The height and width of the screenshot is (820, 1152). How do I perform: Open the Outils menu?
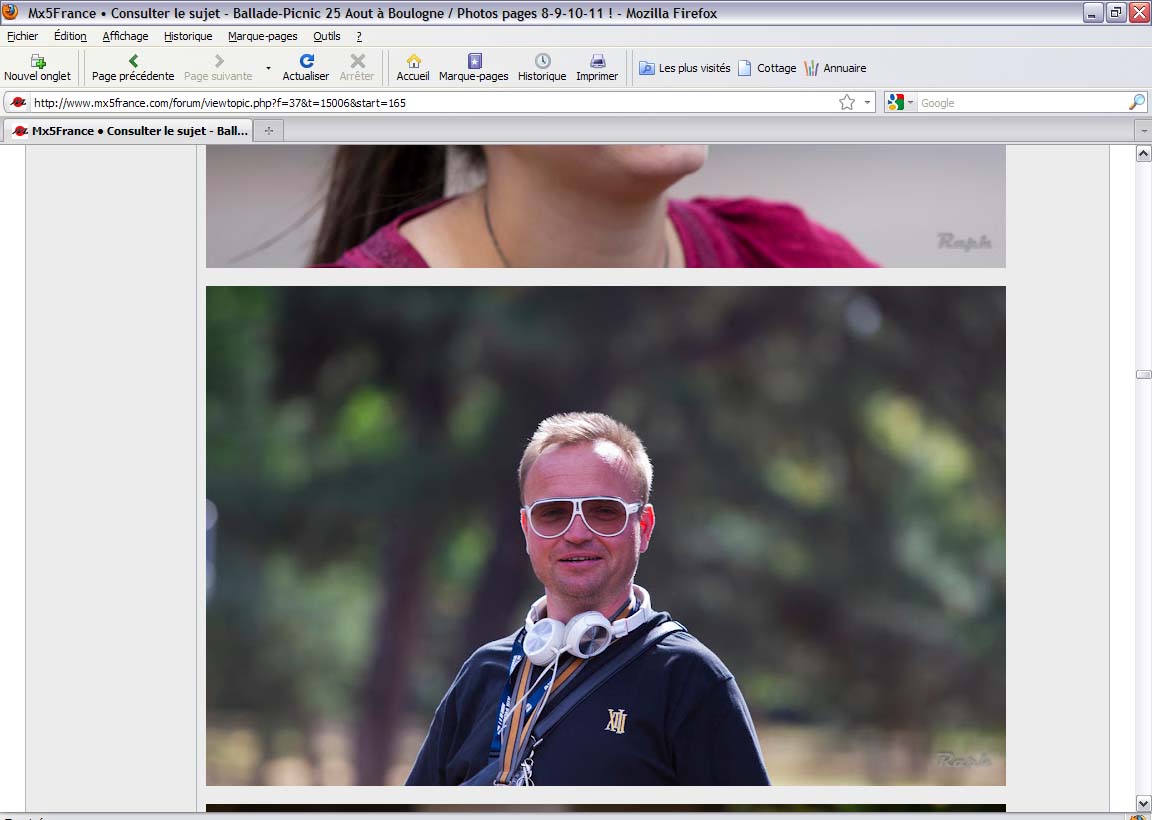(x=327, y=36)
